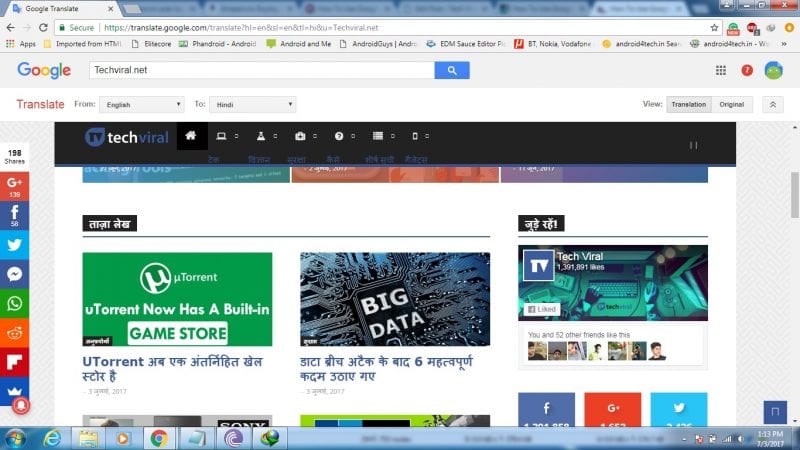Open the how-to question mark icon

(339, 136)
